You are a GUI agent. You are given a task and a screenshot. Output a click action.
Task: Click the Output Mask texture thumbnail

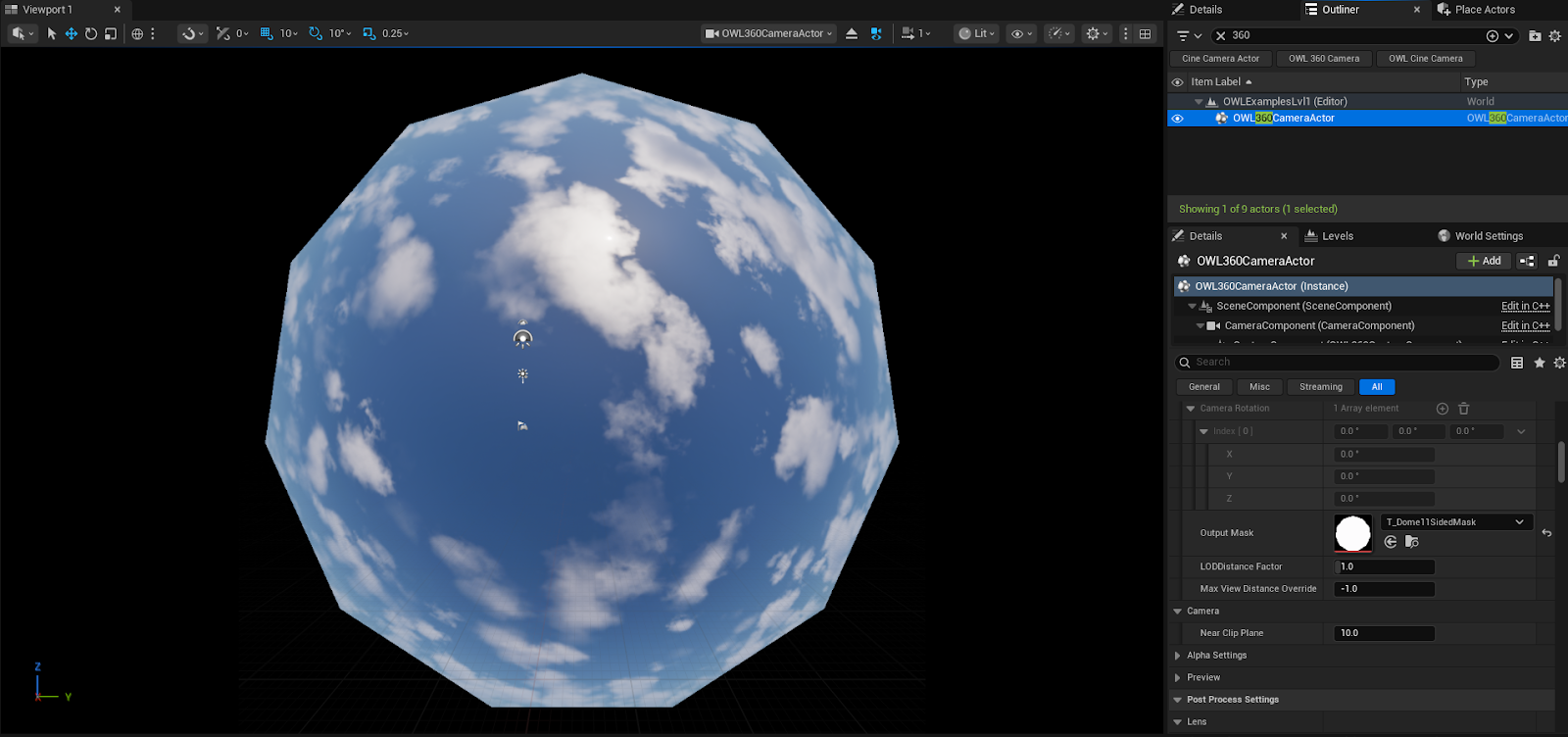click(1352, 533)
